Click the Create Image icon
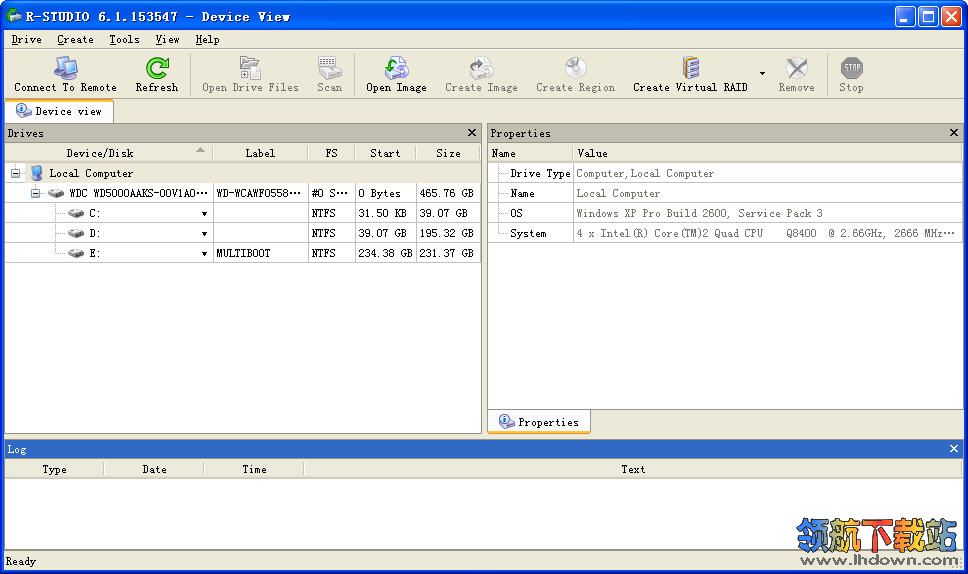 [481, 68]
